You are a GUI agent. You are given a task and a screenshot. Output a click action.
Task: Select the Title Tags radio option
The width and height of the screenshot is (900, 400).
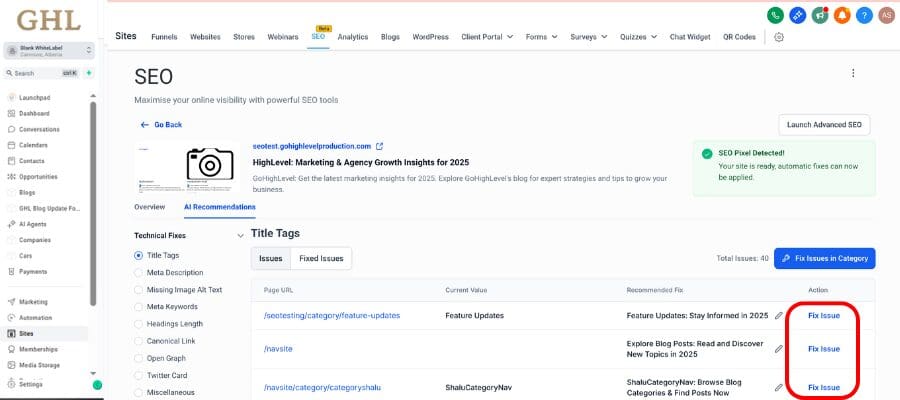138,255
